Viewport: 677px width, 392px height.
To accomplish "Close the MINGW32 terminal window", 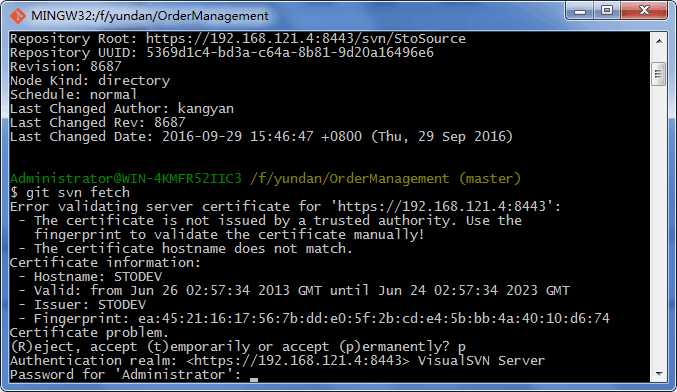I will tap(644, 11).
